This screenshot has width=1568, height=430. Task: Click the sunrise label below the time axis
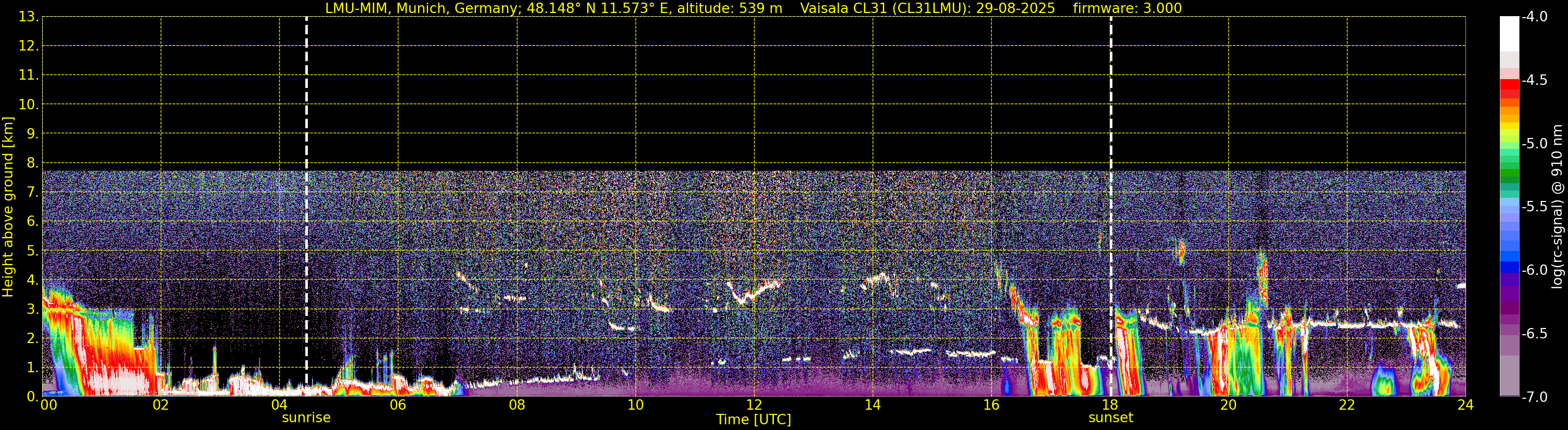tap(306, 418)
